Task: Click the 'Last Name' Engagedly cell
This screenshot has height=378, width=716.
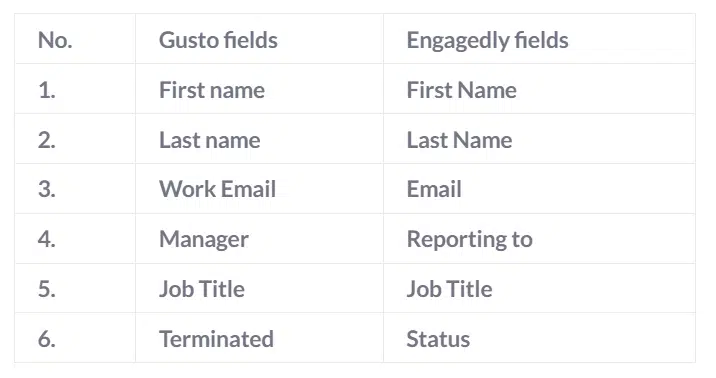Action: coord(539,138)
